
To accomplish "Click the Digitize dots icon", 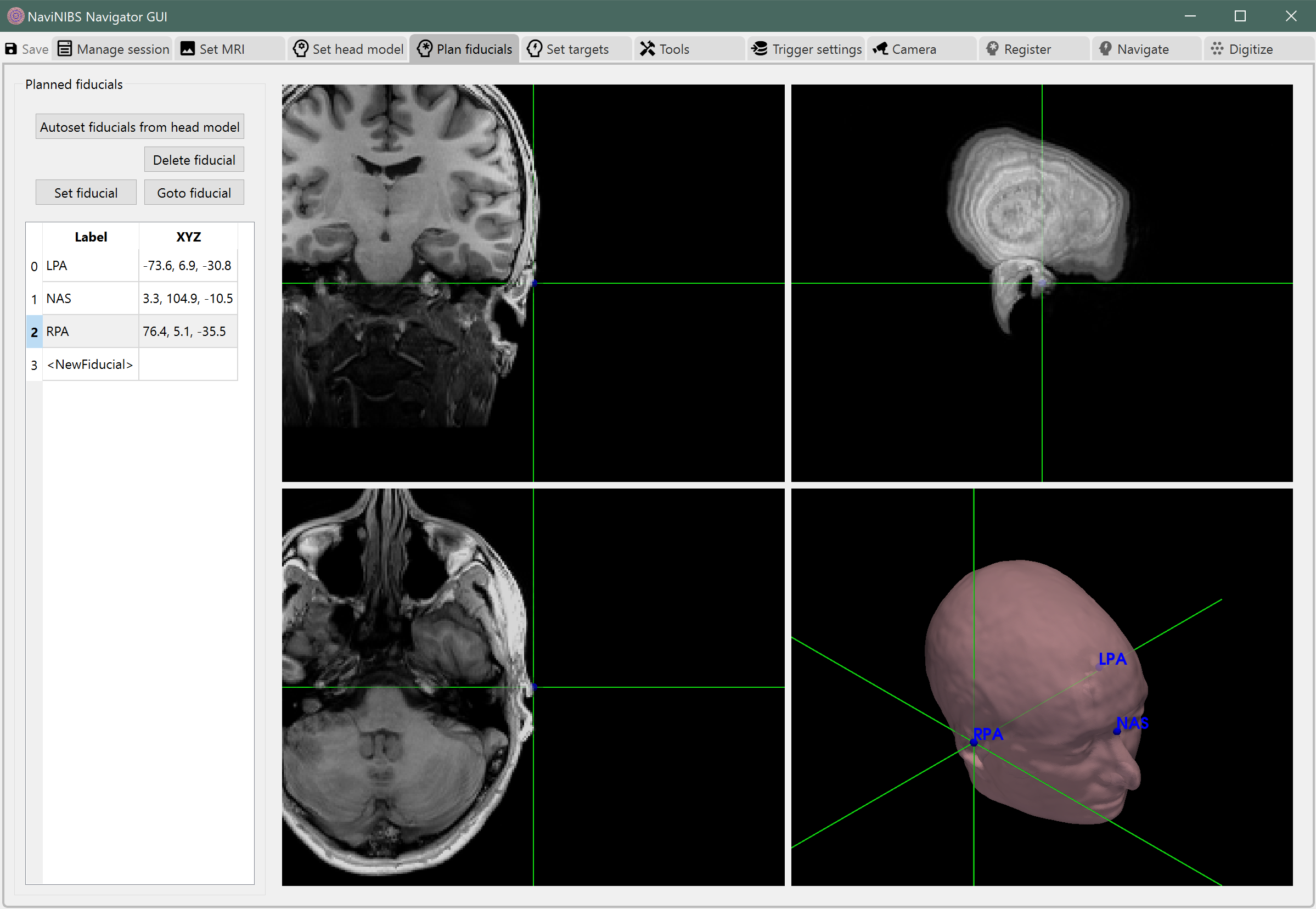I will (1217, 49).
